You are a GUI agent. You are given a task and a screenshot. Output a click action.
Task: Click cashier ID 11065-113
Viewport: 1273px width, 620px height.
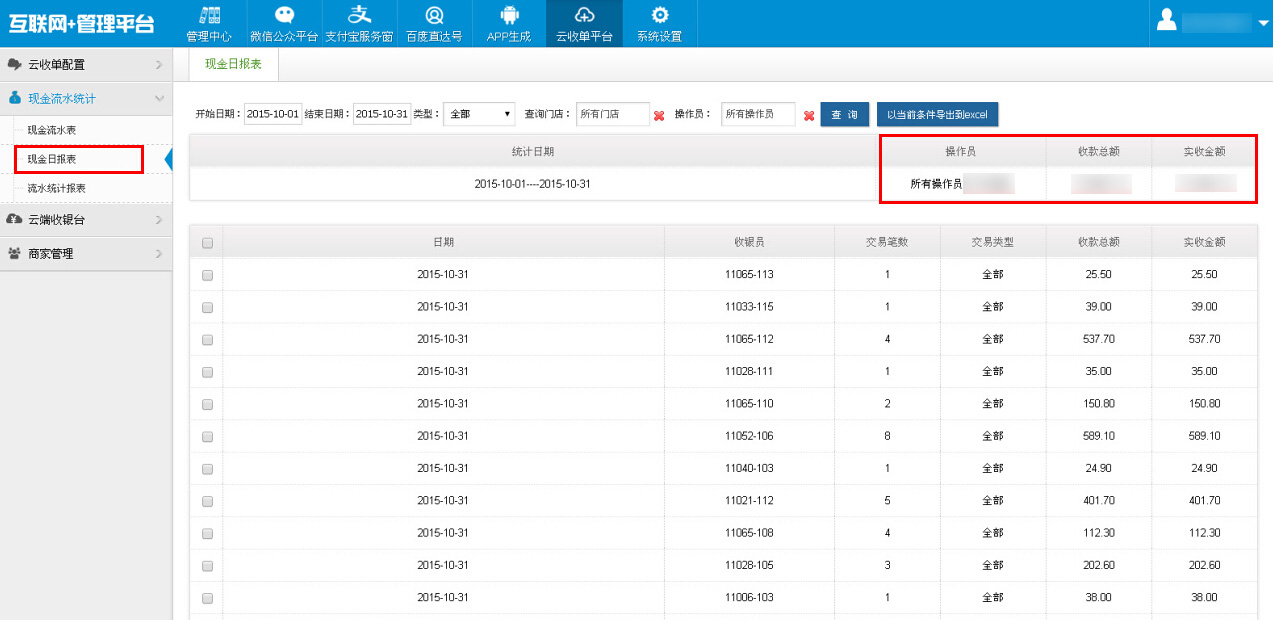point(749,274)
